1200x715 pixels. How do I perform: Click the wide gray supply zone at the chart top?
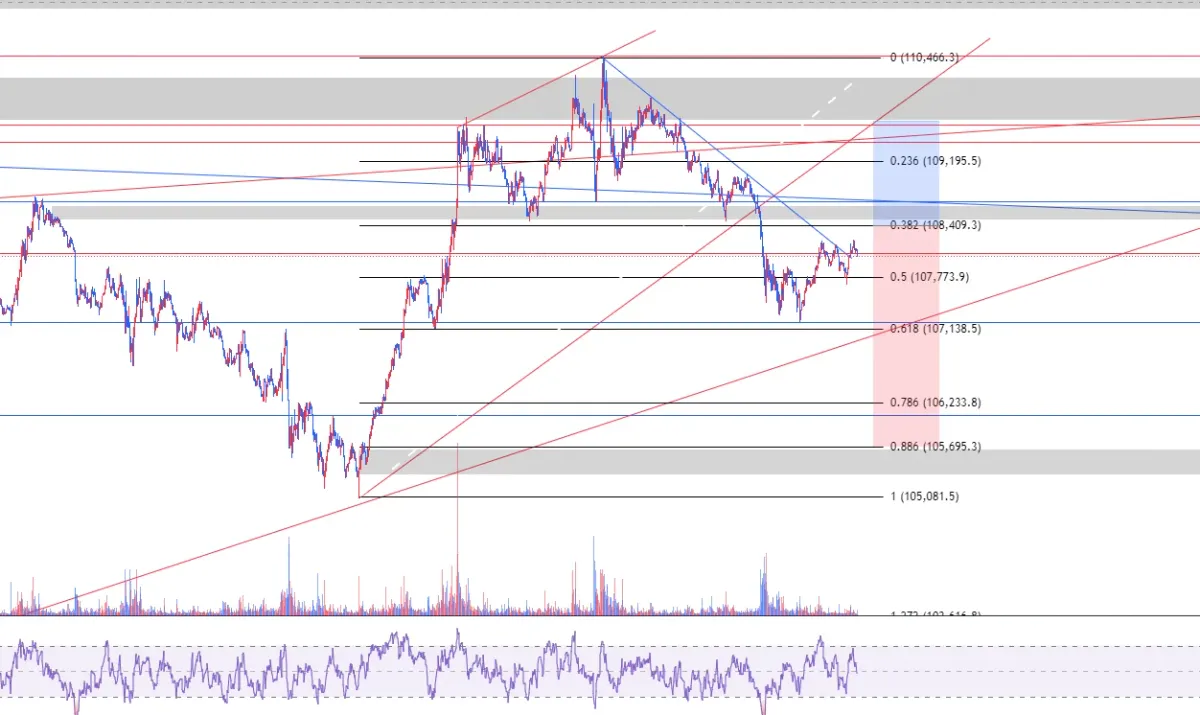(x=600, y=99)
